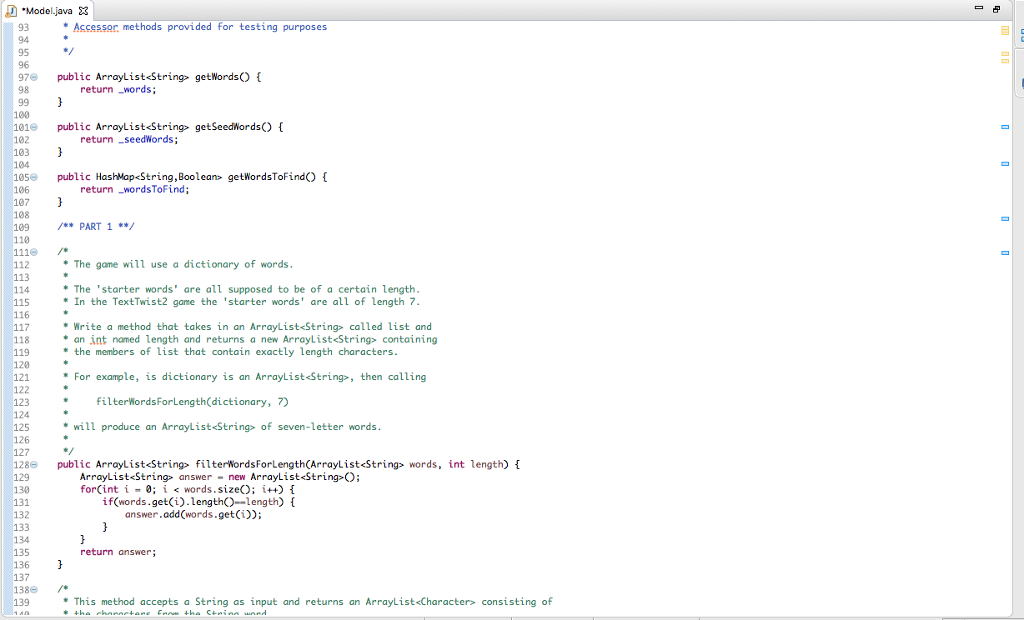Click the paired yellow occurrence markers in overview ruler
Screen dimensions: 1024x620
click(x=1004, y=55)
